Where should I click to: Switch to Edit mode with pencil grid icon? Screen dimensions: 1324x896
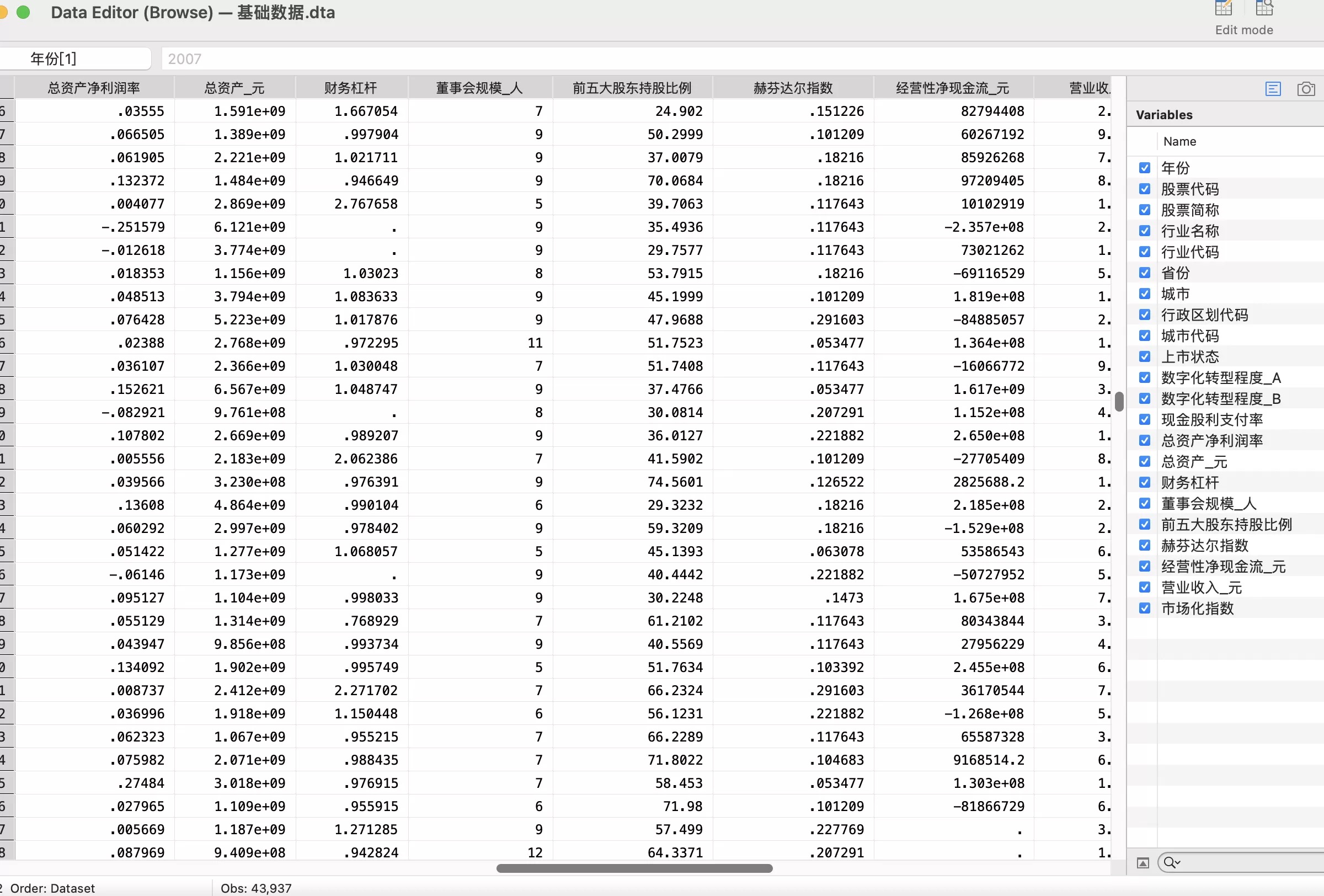click(x=1223, y=8)
